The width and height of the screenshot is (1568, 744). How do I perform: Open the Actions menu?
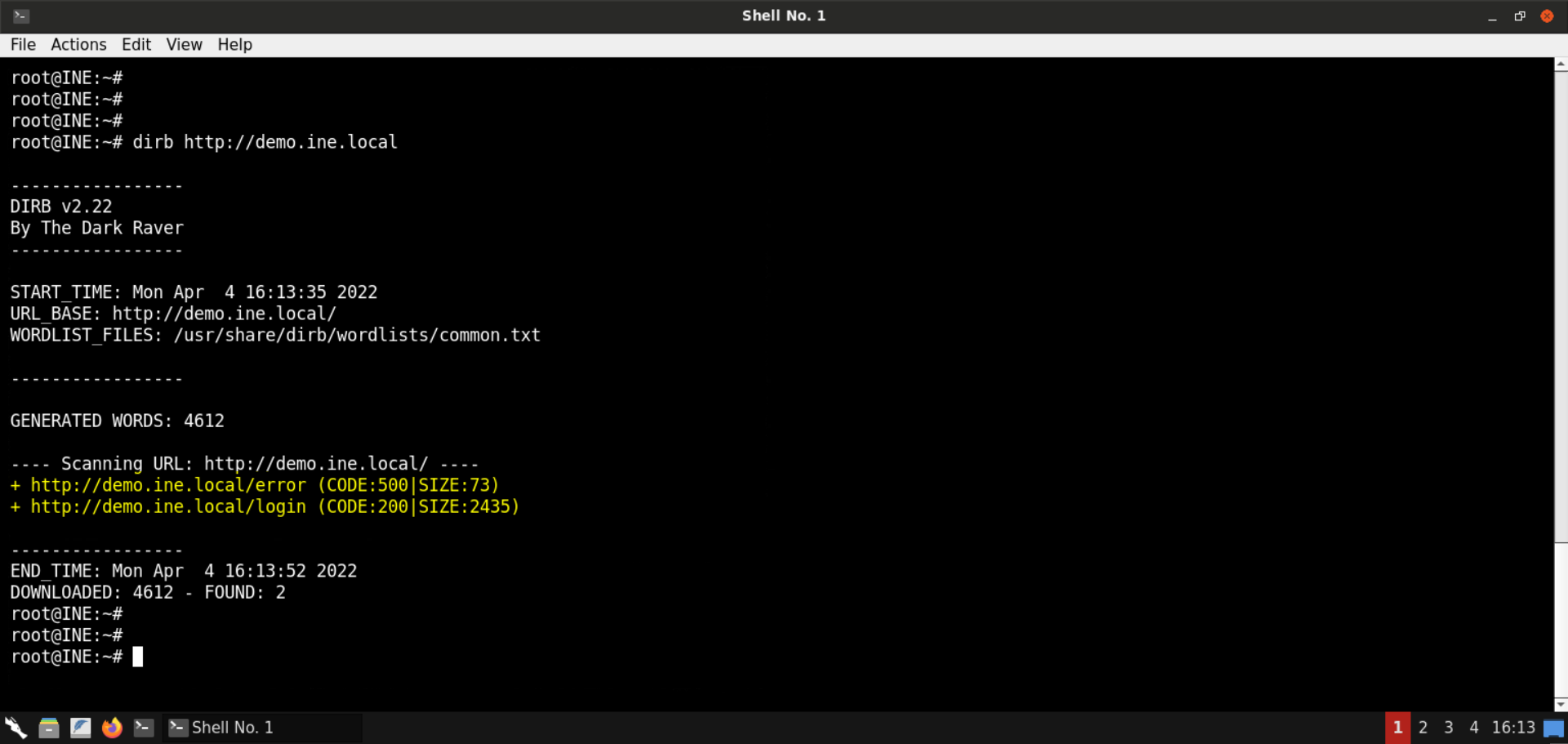(x=78, y=44)
